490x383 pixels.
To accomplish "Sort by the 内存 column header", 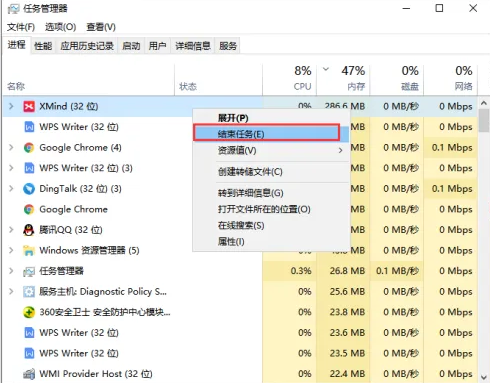I will 343,79.
